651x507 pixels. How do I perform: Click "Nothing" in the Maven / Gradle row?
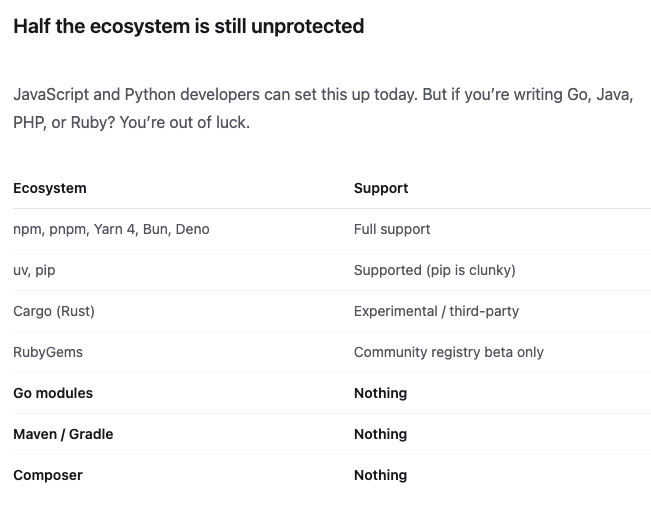[x=380, y=434]
